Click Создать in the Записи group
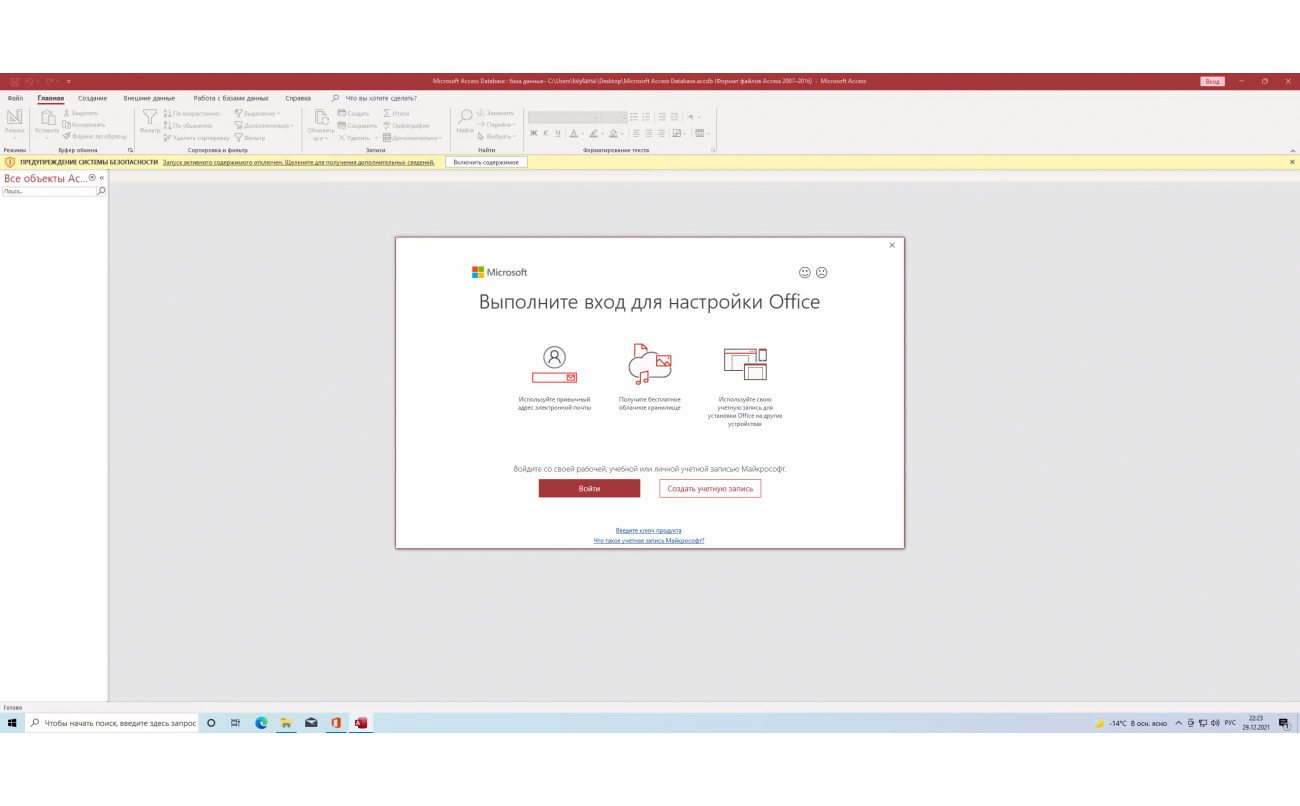Viewport: 1300px width, 806px height. click(x=354, y=113)
